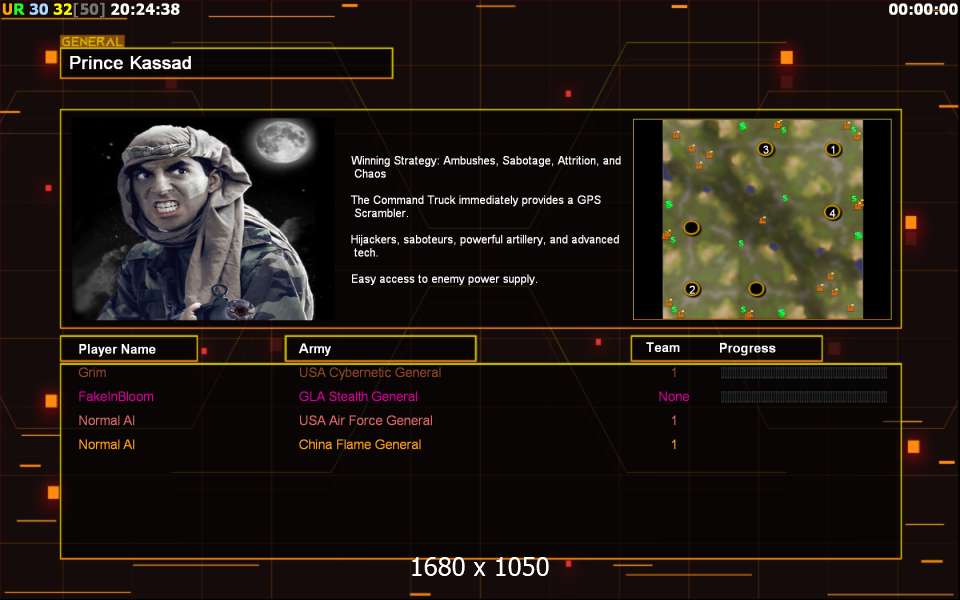Select start position marker 2 on minimap

point(692,289)
